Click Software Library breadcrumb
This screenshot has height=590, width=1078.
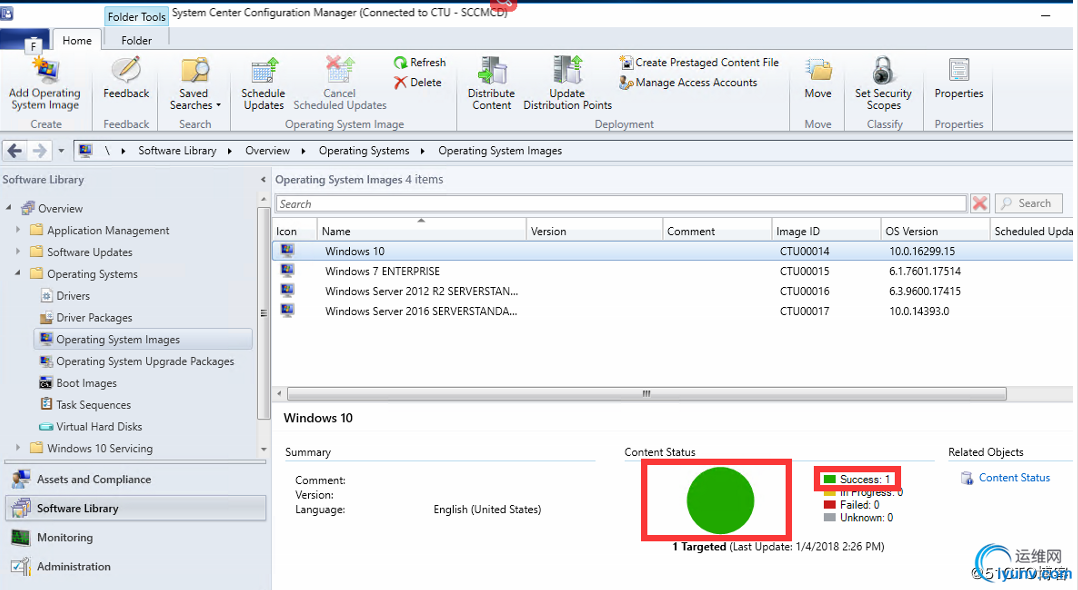pyautogui.click(x=177, y=151)
